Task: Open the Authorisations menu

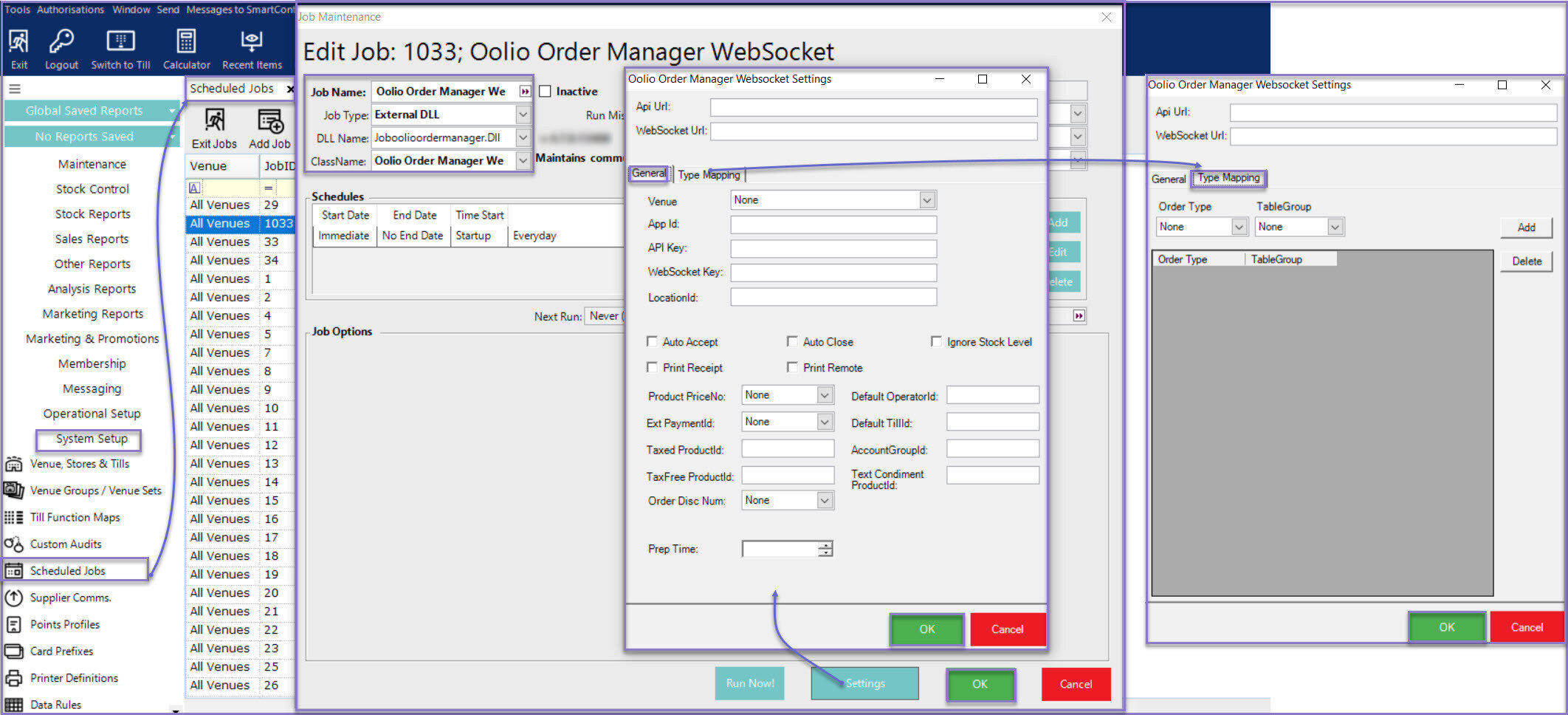Action: click(70, 10)
